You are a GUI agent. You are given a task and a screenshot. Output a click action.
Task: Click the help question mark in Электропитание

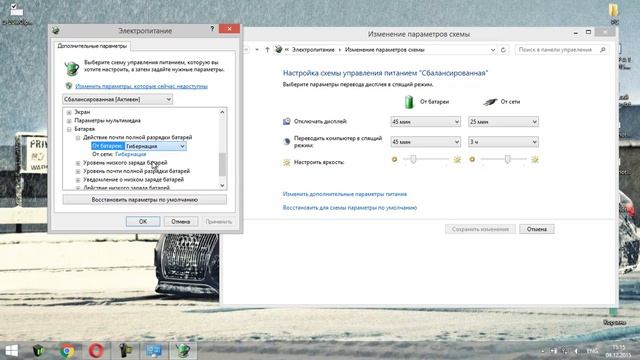point(212,29)
